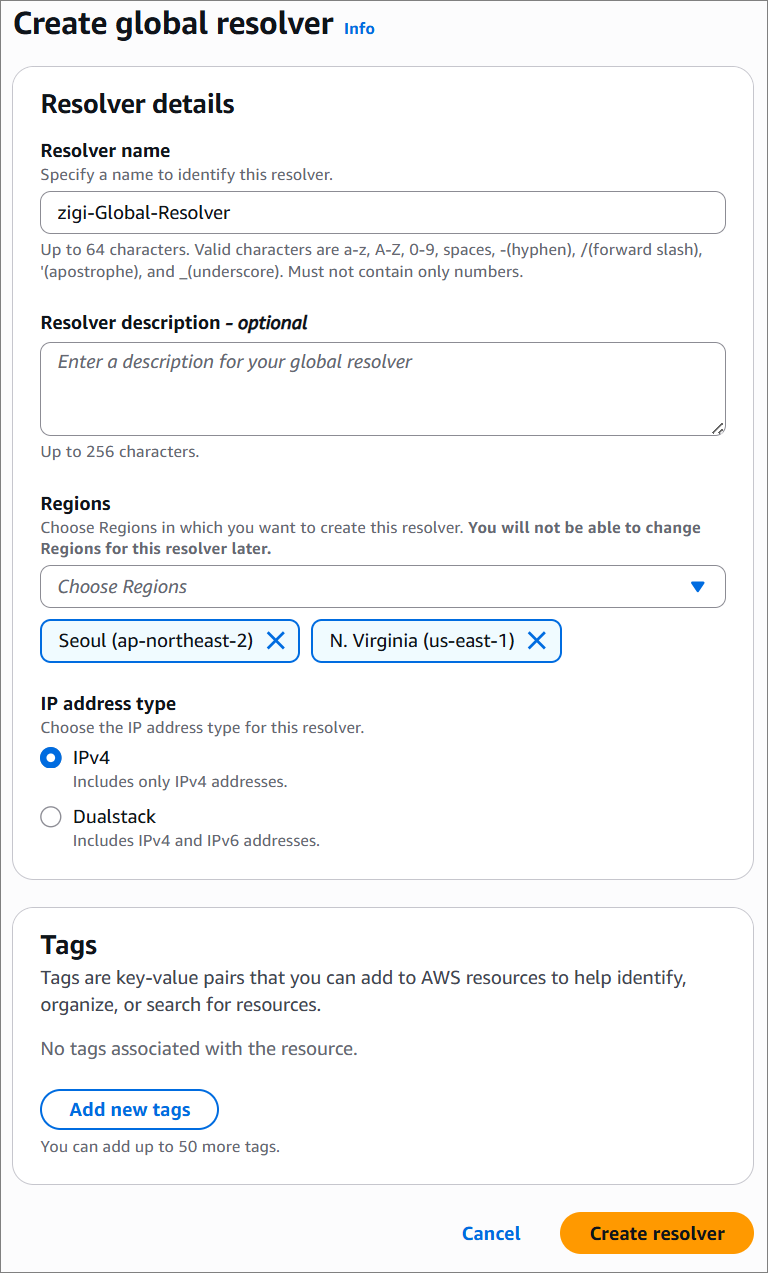
Task: Click the Resolver details section heading
Action: tap(137, 104)
